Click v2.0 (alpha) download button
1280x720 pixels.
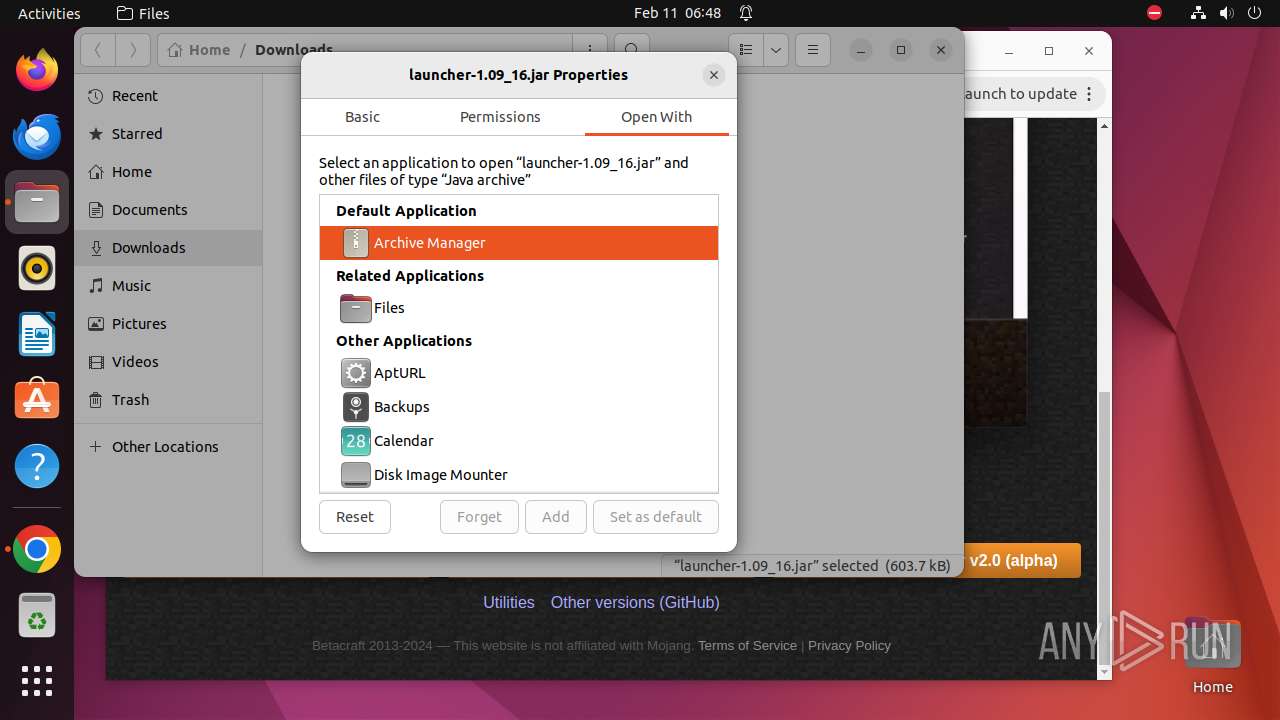pos(1022,560)
